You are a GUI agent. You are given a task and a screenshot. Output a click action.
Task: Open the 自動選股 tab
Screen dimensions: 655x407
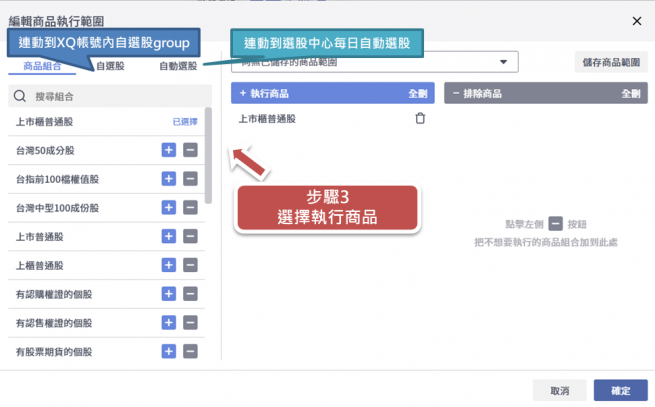[177, 67]
